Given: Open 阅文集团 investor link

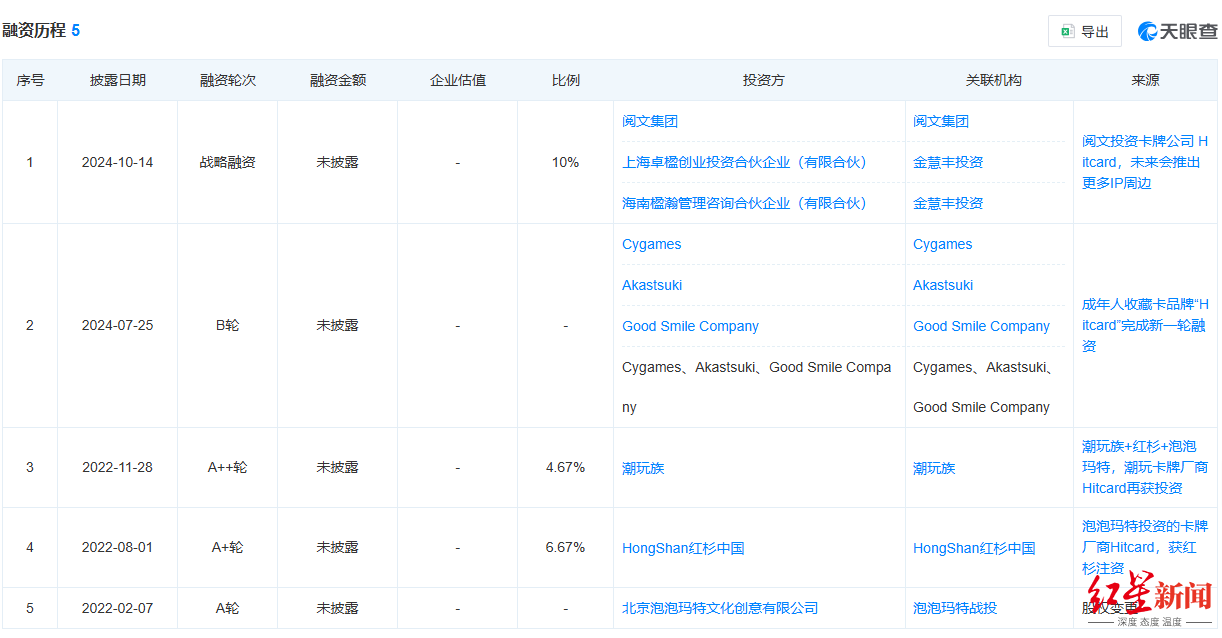Looking at the screenshot, I should pos(650,121).
